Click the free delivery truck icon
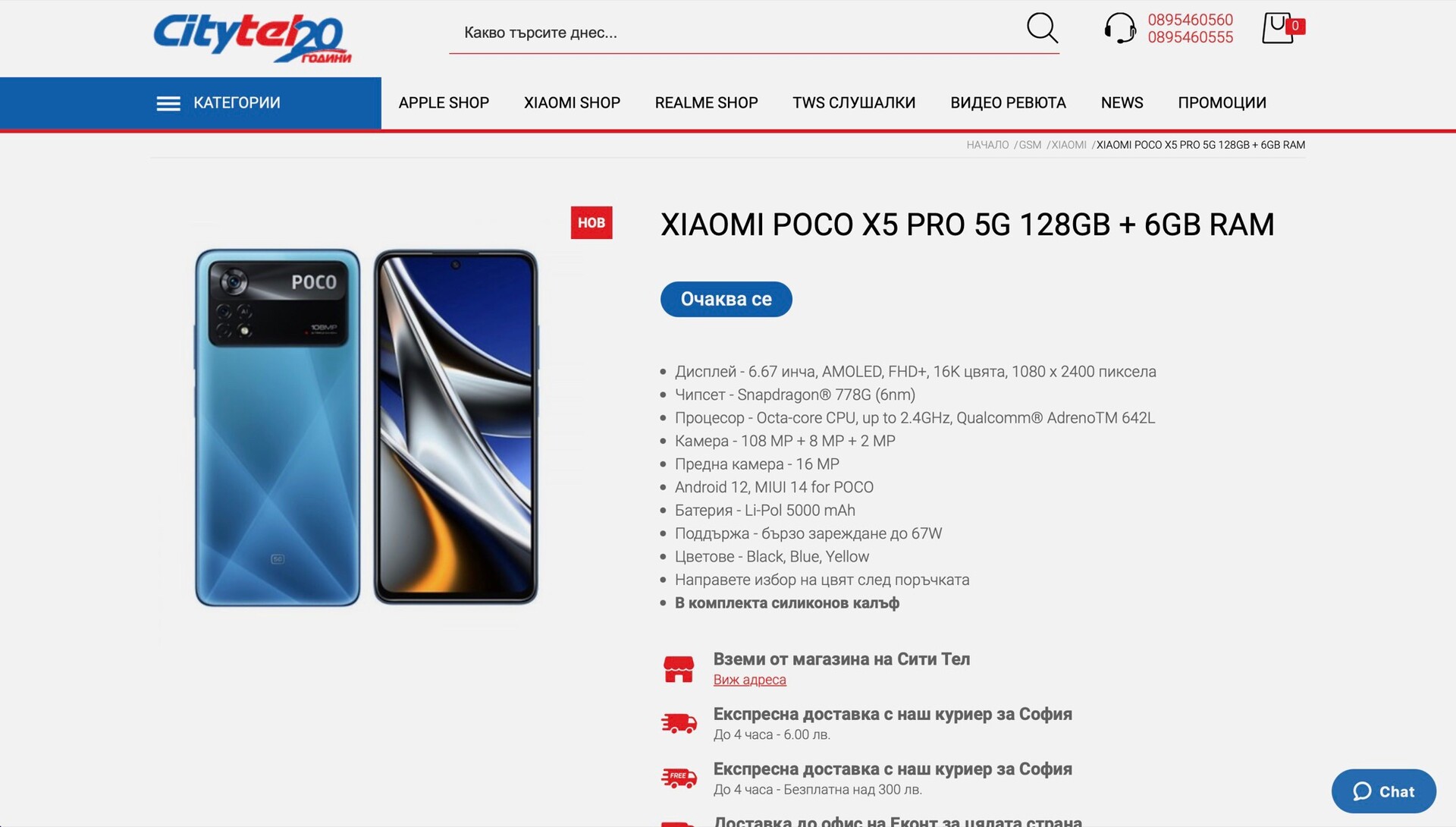The image size is (1456, 827). click(679, 778)
